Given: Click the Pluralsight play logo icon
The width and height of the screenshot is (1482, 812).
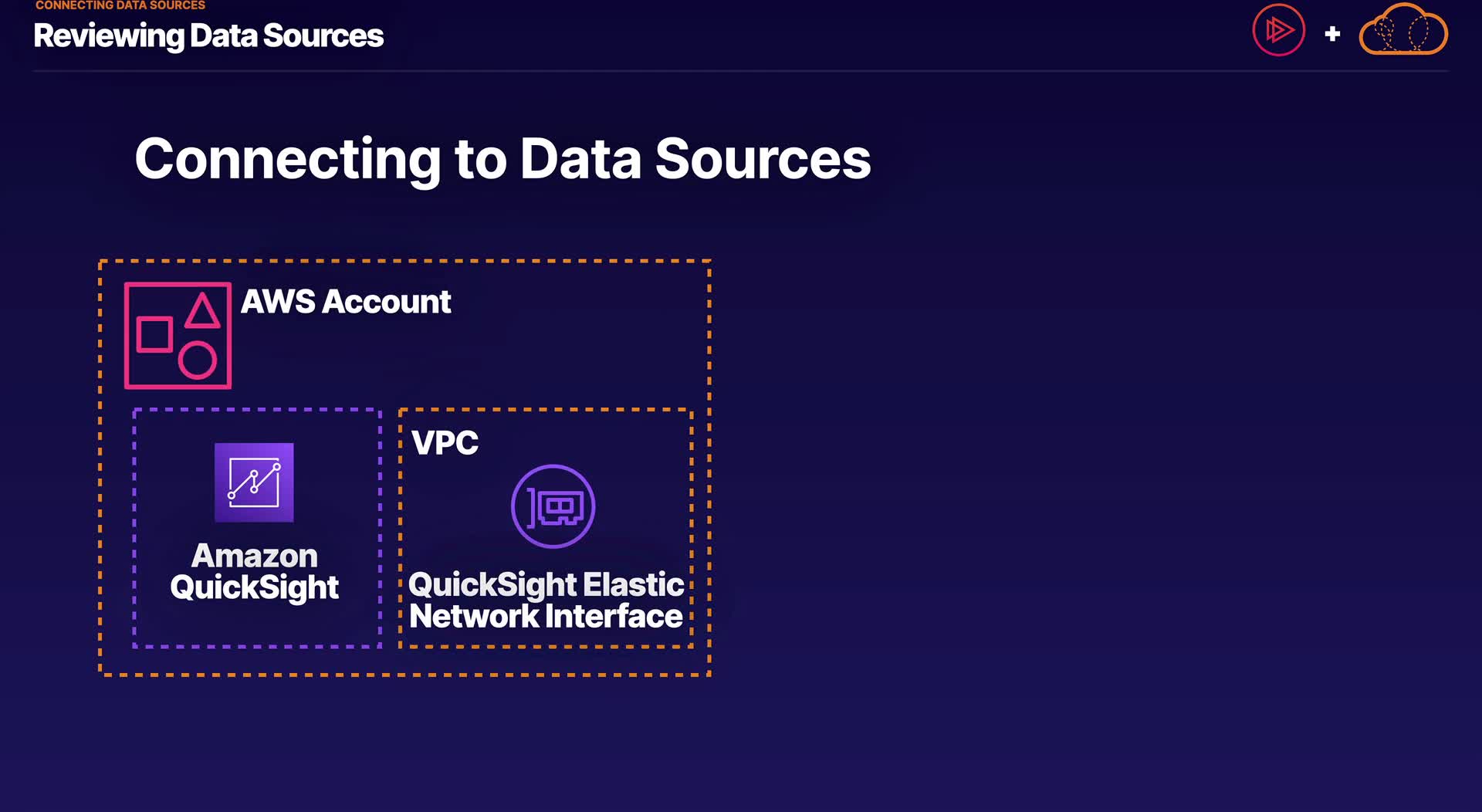Looking at the screenshot, I should click(1278, 31).
